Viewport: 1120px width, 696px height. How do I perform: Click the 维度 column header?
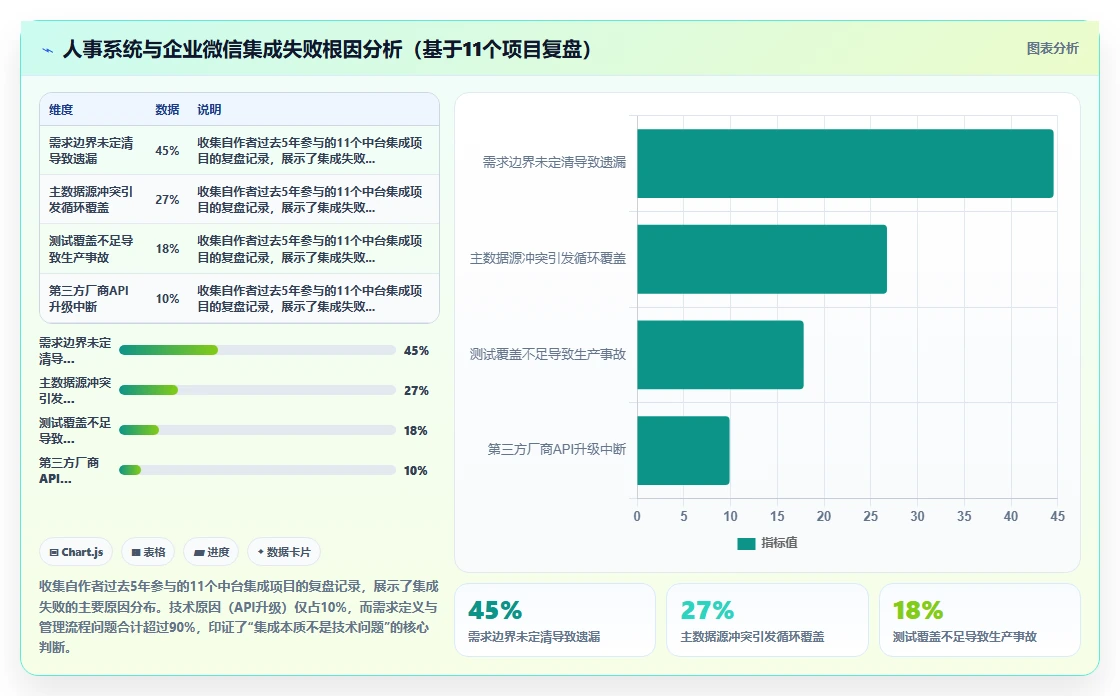click(61, 109)
